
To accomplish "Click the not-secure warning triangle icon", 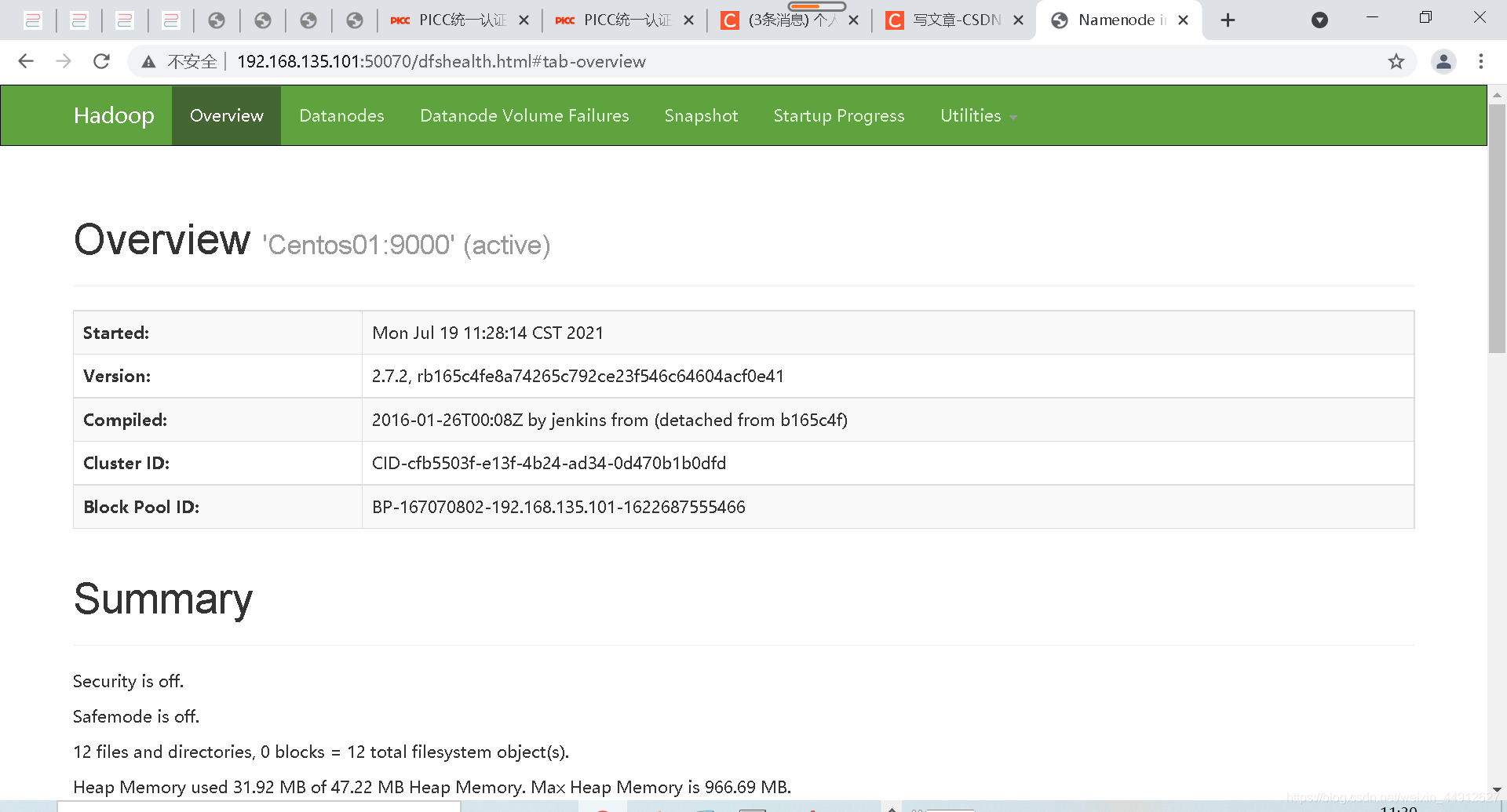I will pos(148,62).
